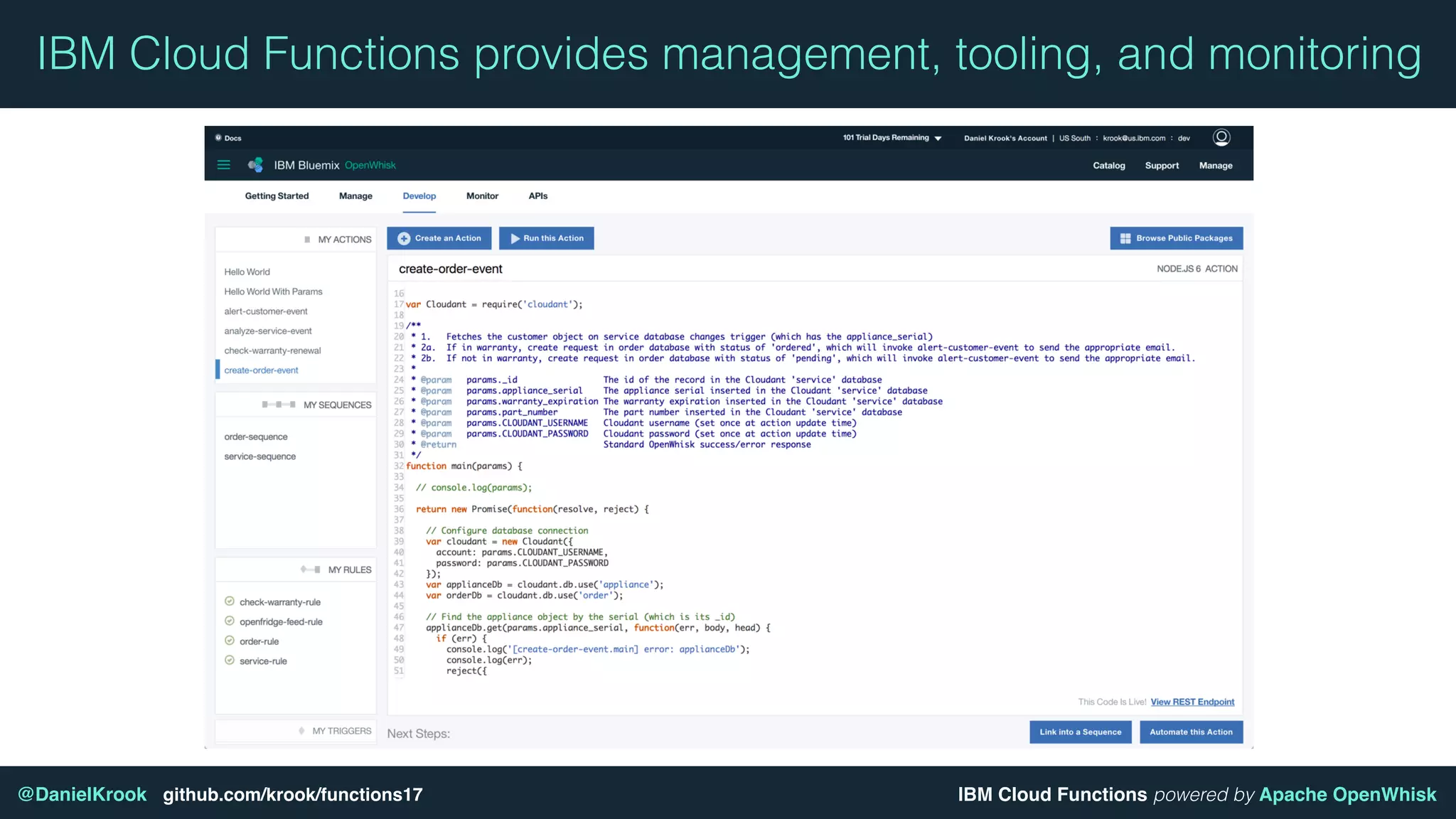Click the krook@us.ibm.com organization label
This screenshot has width=1456, height=819.
point(1134,138)
